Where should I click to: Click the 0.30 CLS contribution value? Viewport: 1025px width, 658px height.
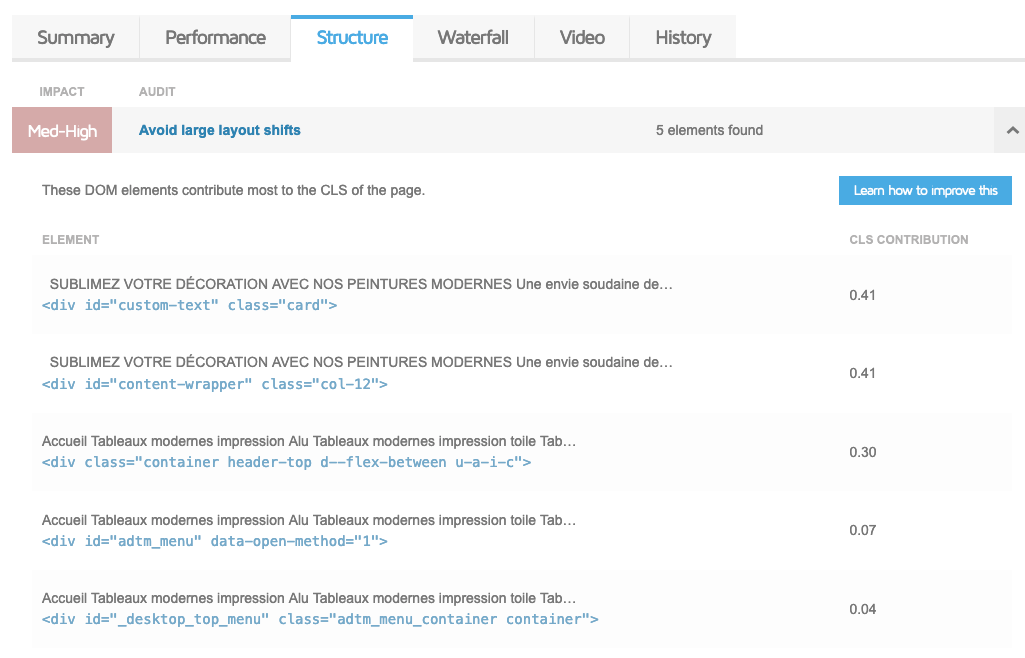[x=862, y=452]
